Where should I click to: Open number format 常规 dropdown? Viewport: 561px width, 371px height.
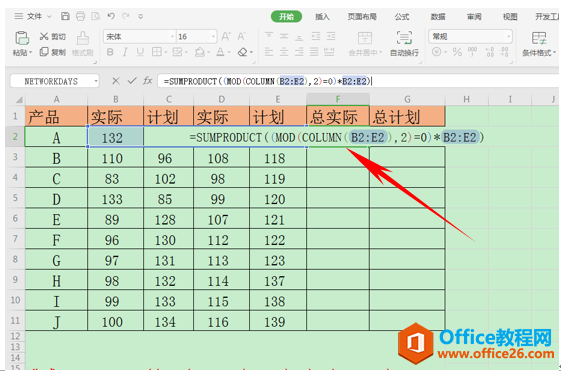pos(508,36)
